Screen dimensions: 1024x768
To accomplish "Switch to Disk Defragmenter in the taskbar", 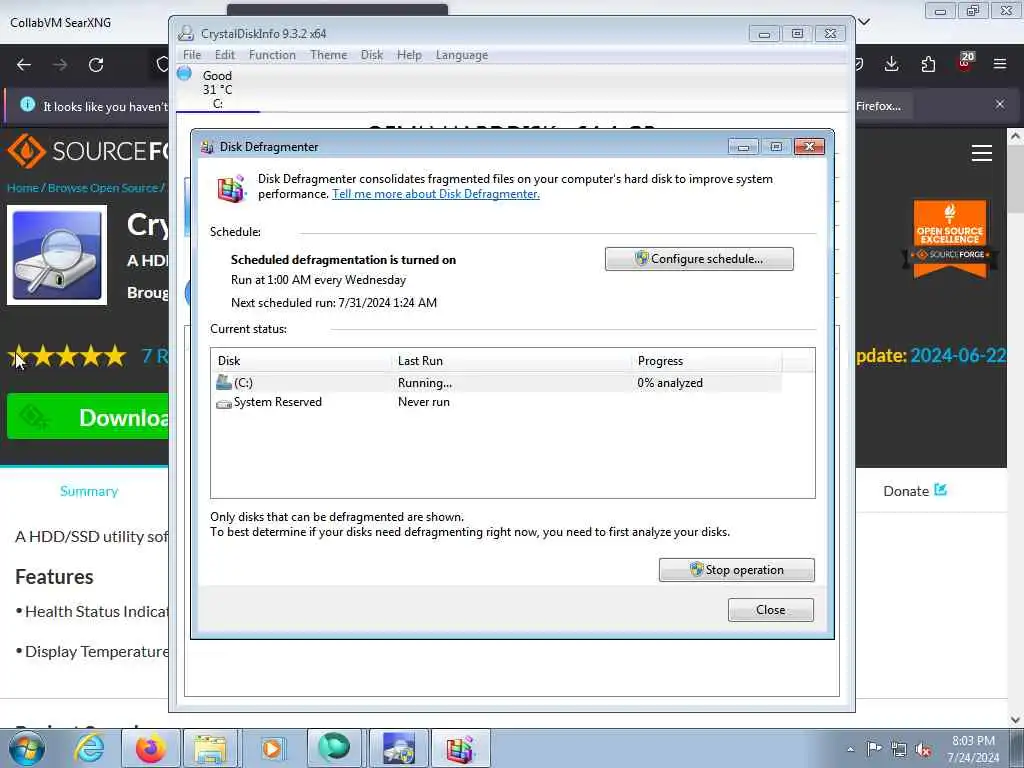I will (460, 748).
